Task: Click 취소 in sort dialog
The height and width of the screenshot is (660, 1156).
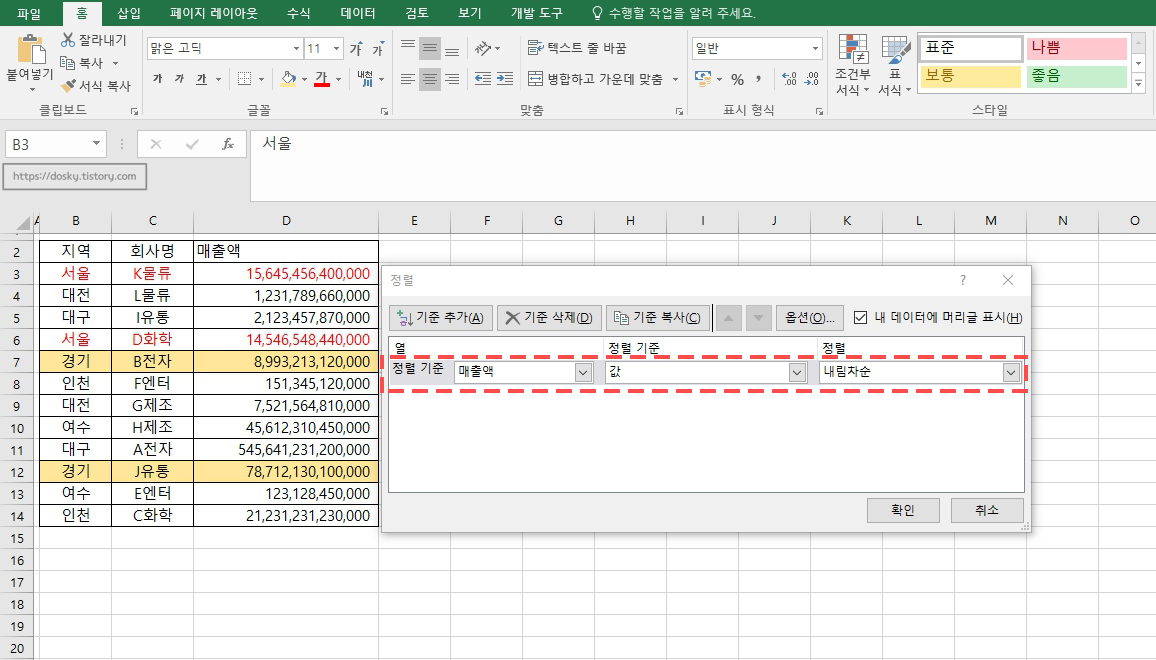Action: pos(987,510)
